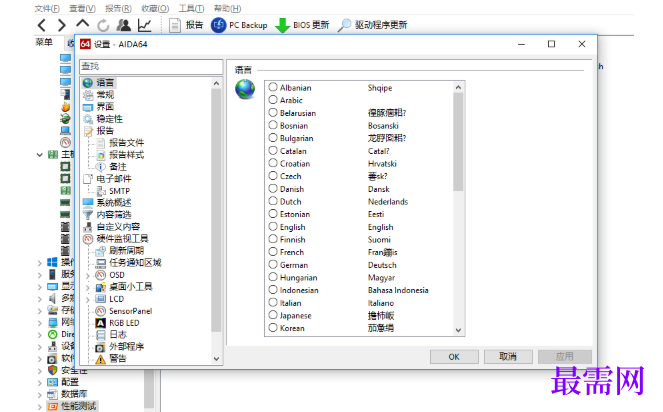Screen dimensions: 663x412
Task: Click the 查找 search field in settings
Action: (151, 66)
